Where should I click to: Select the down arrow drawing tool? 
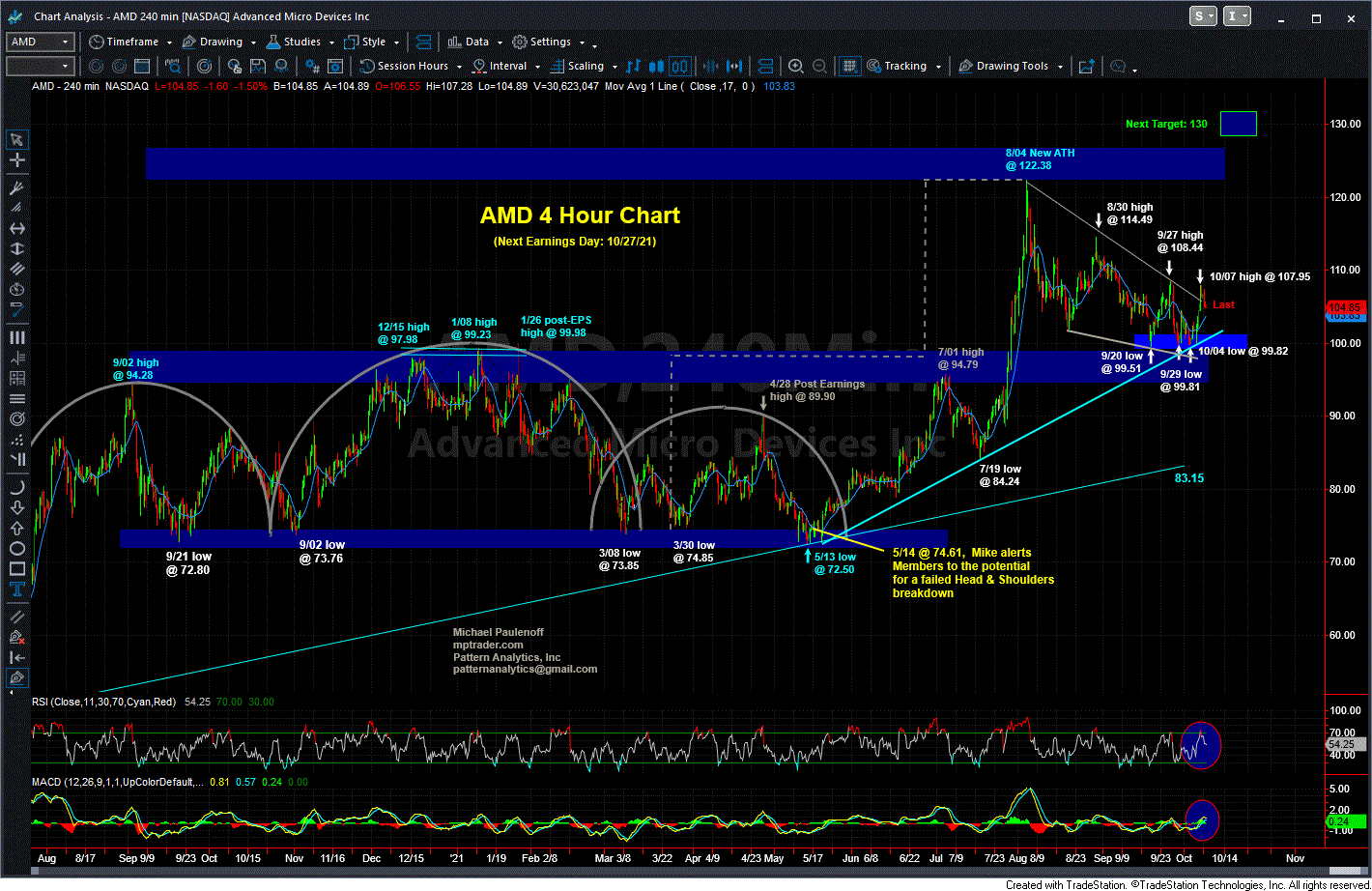point(17,509)
